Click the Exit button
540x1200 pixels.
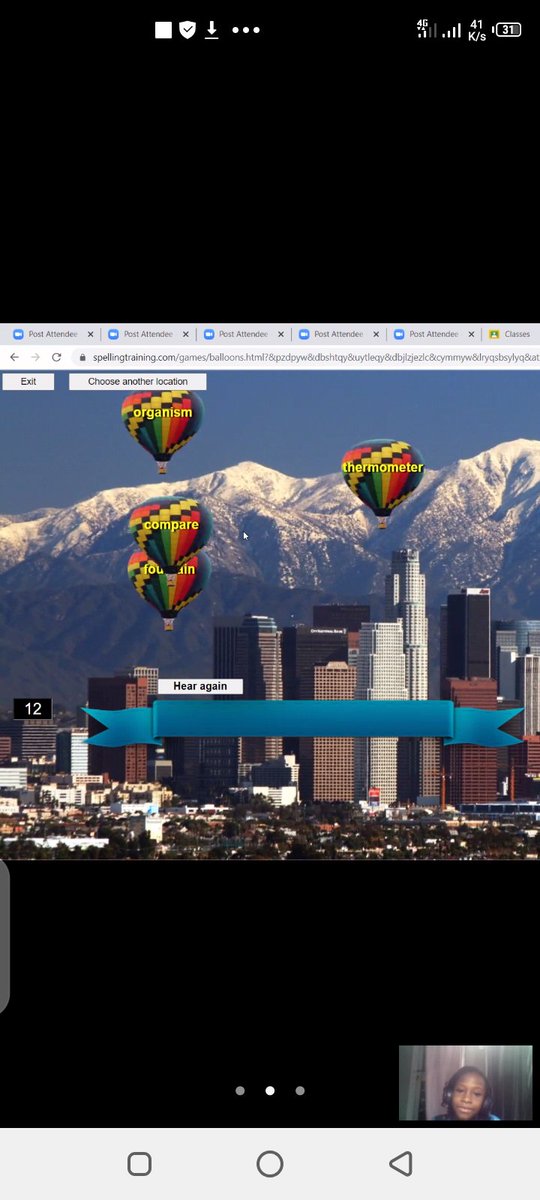pos(28,381)
